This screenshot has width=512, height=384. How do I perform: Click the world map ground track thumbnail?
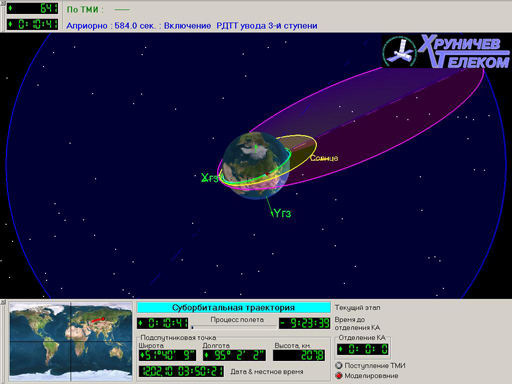(x=71, y=341)
